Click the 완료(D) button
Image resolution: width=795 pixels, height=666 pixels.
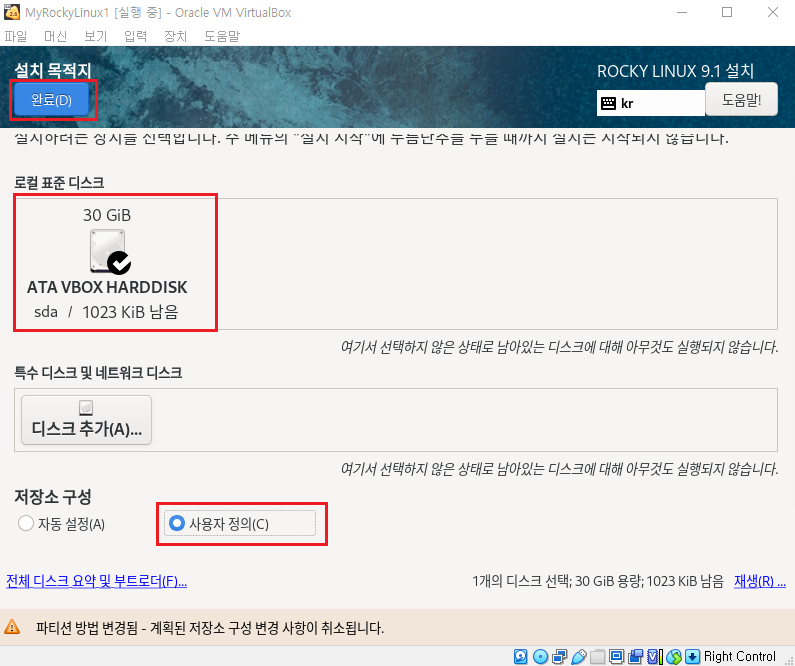pyautogui.click(x=51, y=100)
